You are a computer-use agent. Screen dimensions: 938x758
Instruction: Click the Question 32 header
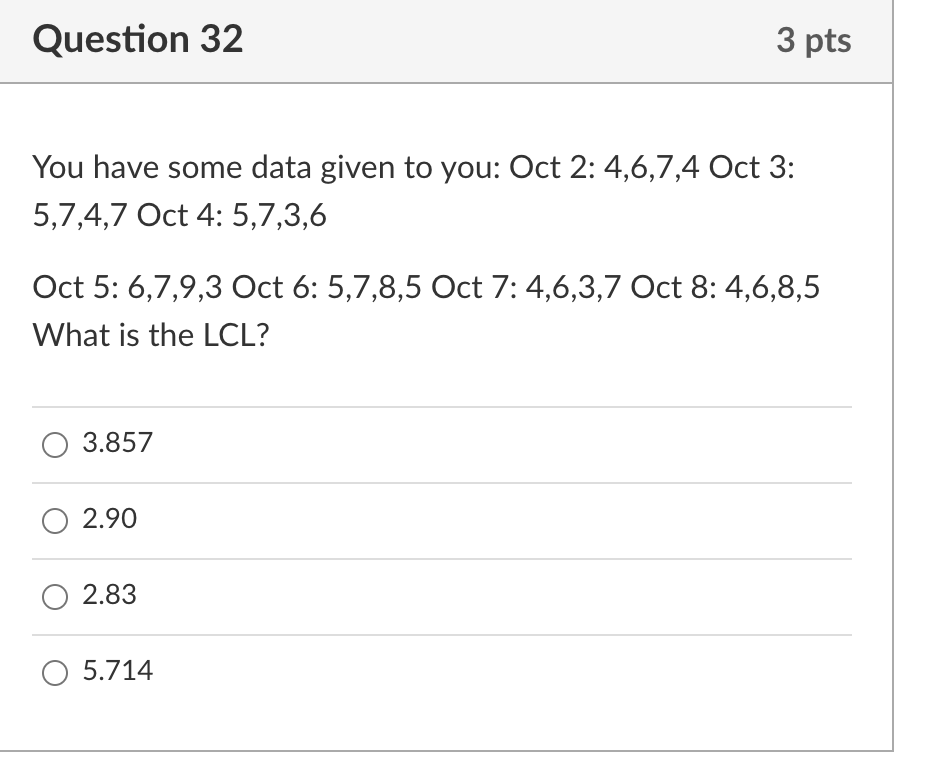pyautogui.click(x=137, y=40)
